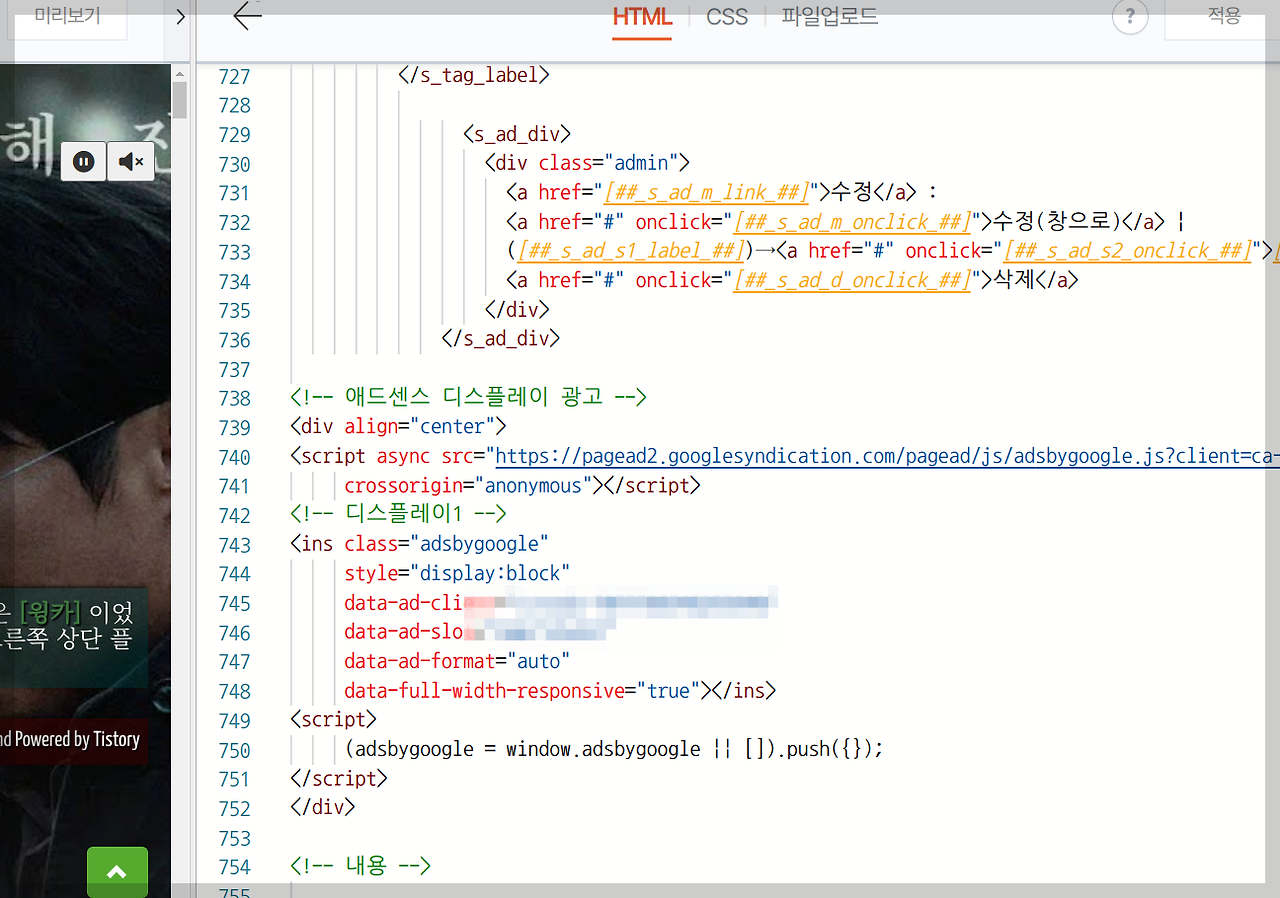Click the 삭제 anchor text in code
The height and width of the screenshot is (898, 1280).
coord(1014,280)
